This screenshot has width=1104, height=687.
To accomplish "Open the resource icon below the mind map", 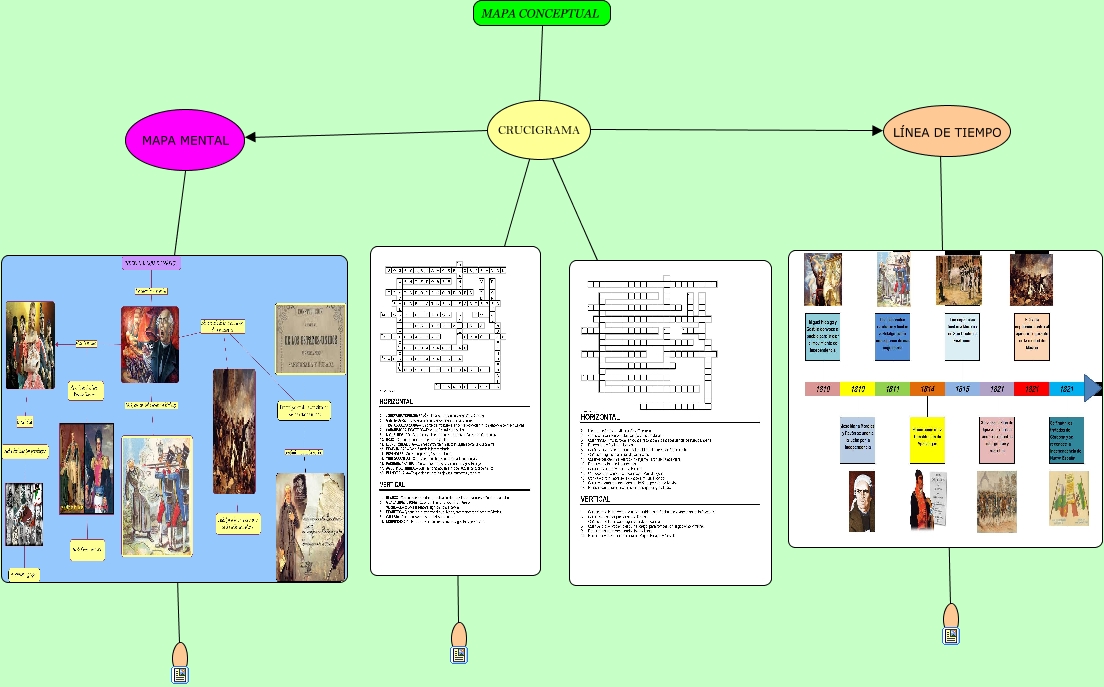I will tap(180, 675).
